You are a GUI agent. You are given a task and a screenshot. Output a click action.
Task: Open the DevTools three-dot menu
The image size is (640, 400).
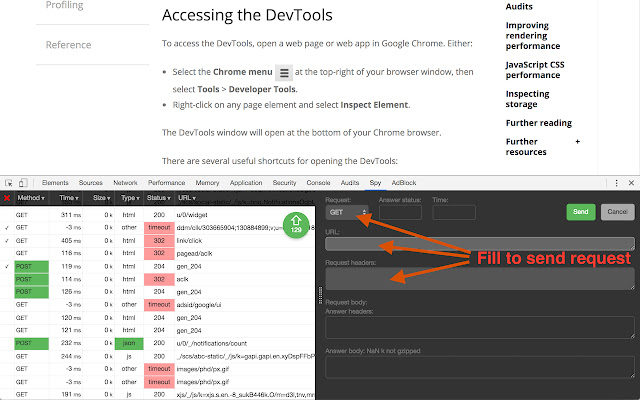pyautogui.click(x=616, y=183)
